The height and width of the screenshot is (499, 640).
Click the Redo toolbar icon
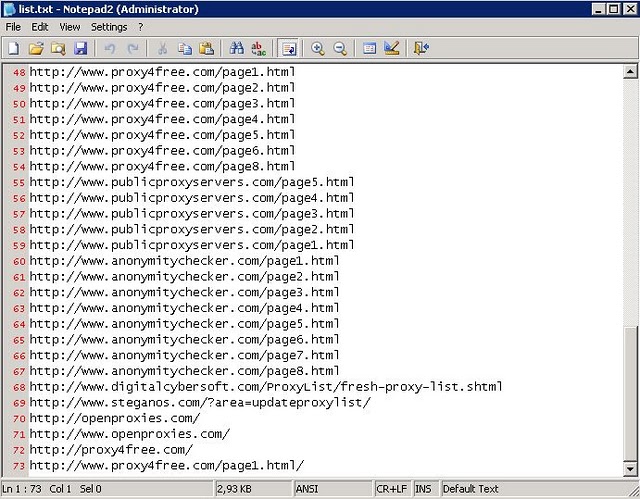click(x=133, y=49)
